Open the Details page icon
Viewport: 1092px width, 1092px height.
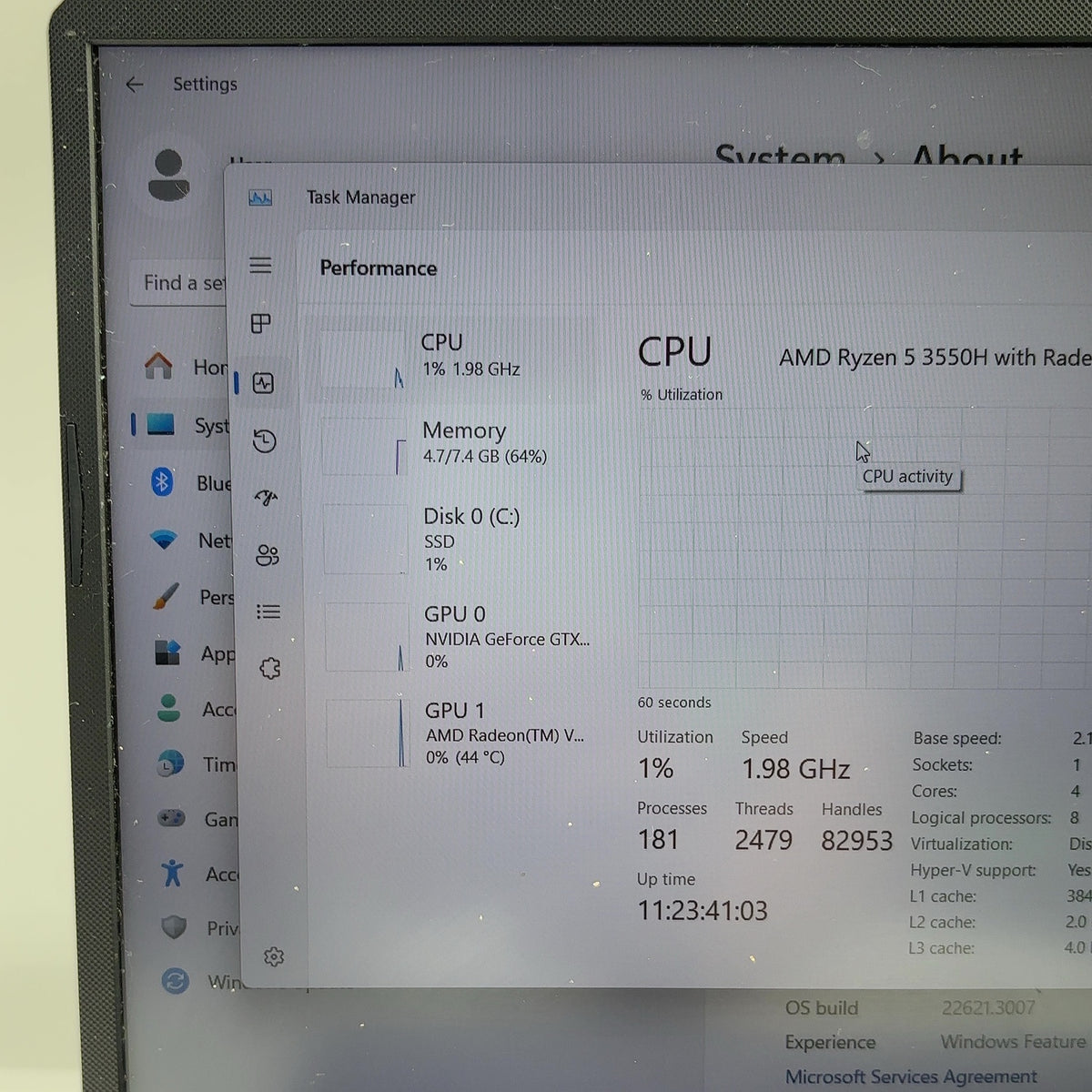click(268, 612)
